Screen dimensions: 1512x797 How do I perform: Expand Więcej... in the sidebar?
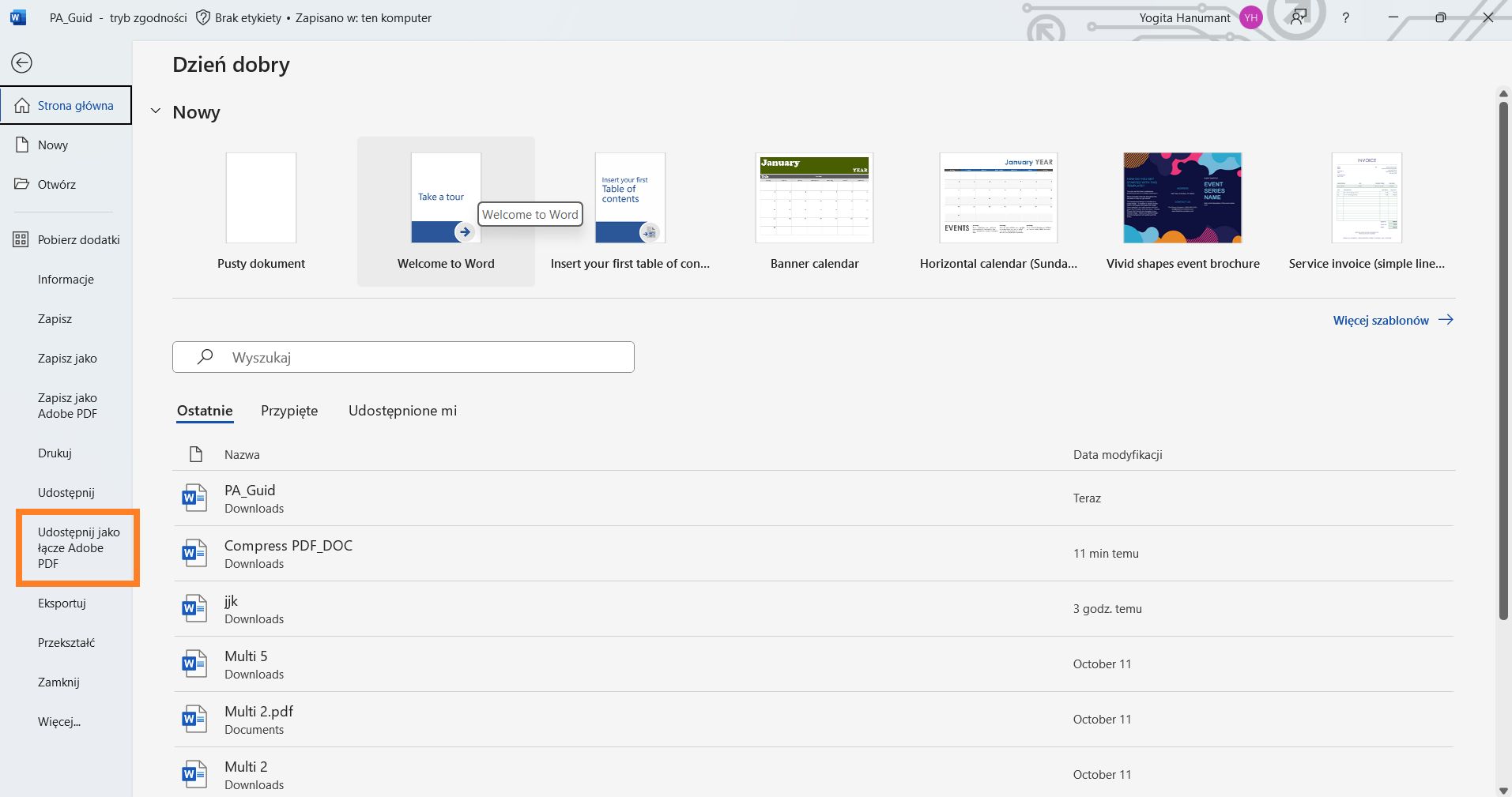point(58,721)
